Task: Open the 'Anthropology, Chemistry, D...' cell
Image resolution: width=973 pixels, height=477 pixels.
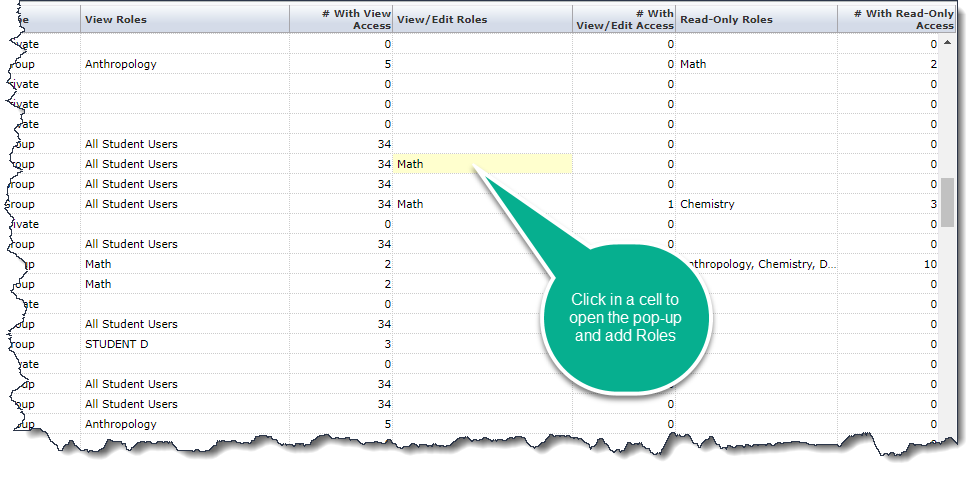Action: click(756, 264)
